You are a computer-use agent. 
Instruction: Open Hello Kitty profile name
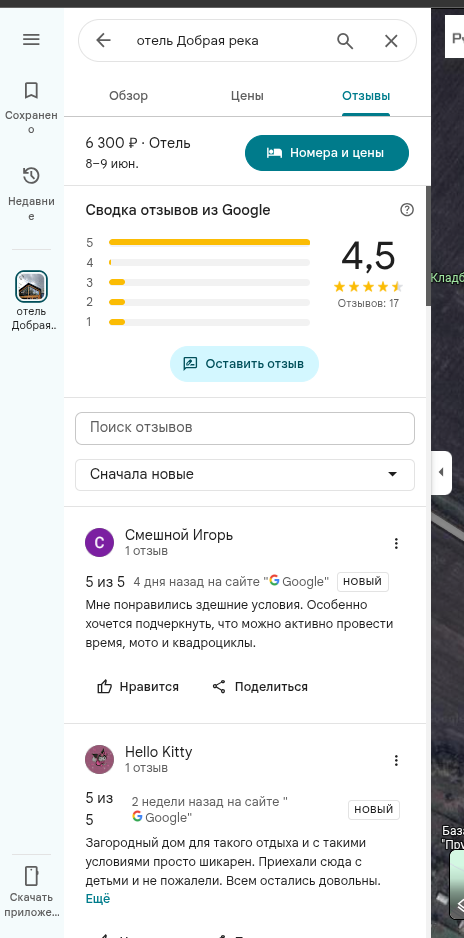(x=158, y=752)
